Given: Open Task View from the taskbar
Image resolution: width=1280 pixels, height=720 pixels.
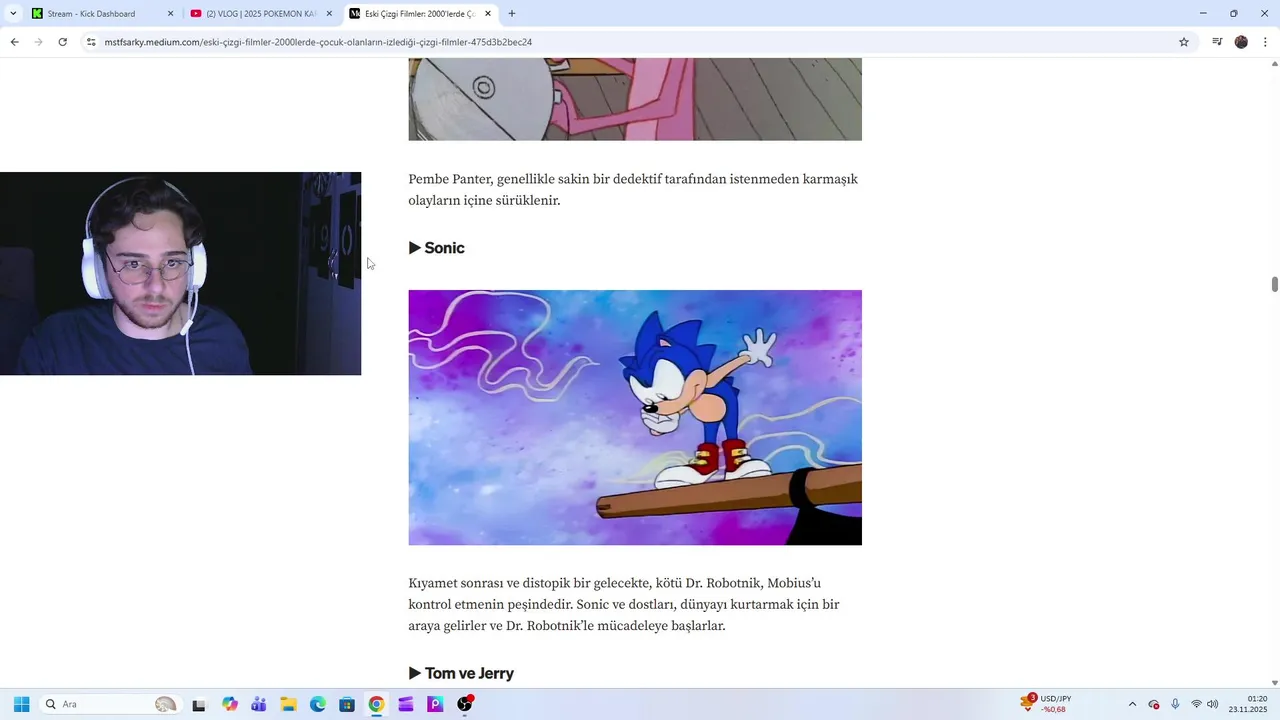Looking at the screenshot, I should coord(199,704).
